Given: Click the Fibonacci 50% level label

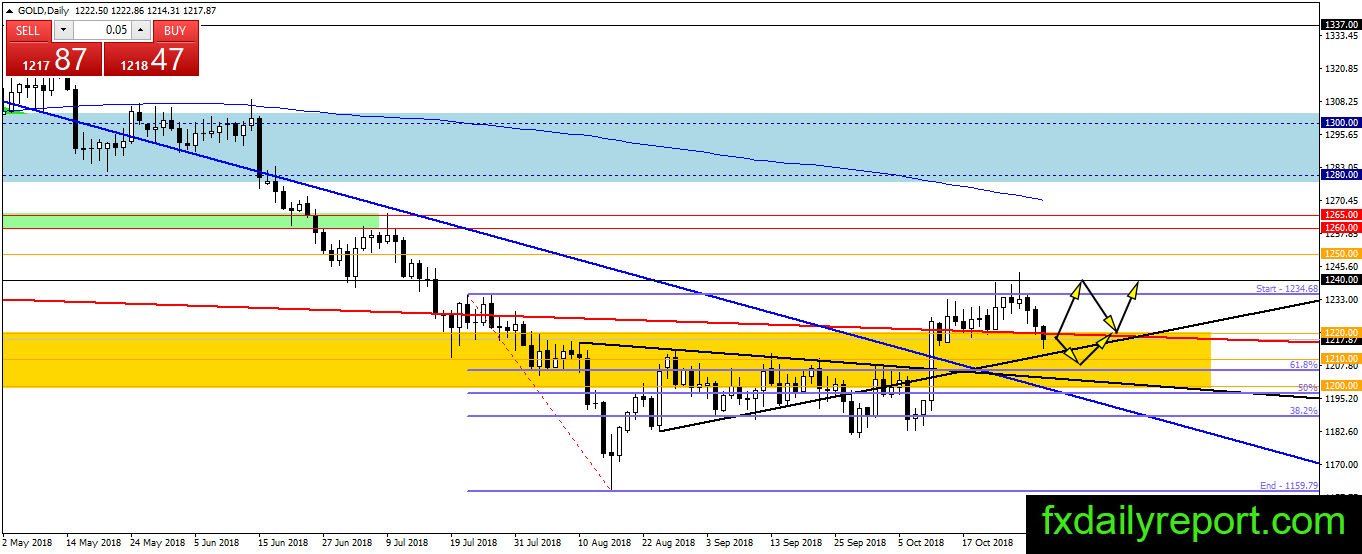Looking at the screenshot, I should [1308, 387].
